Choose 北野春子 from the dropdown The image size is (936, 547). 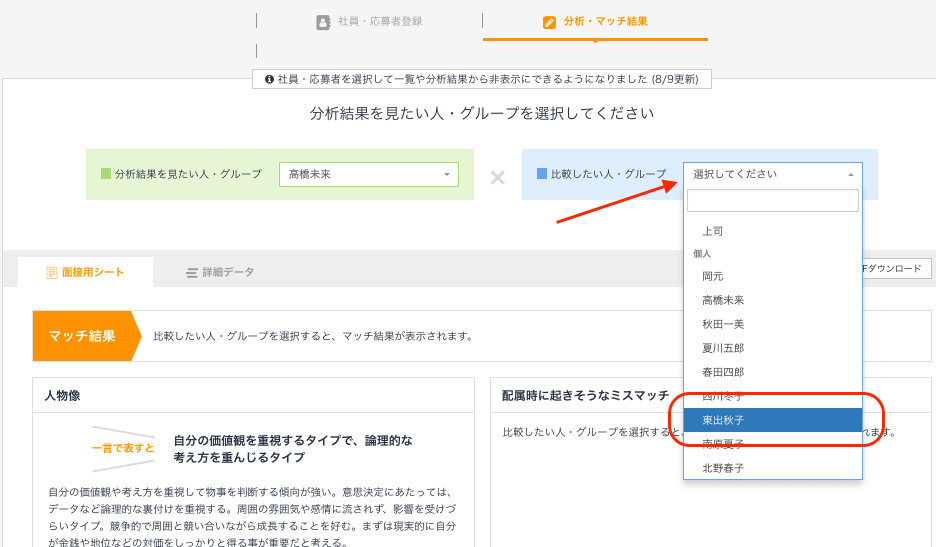pyautogui.click(x=723, y=467)
